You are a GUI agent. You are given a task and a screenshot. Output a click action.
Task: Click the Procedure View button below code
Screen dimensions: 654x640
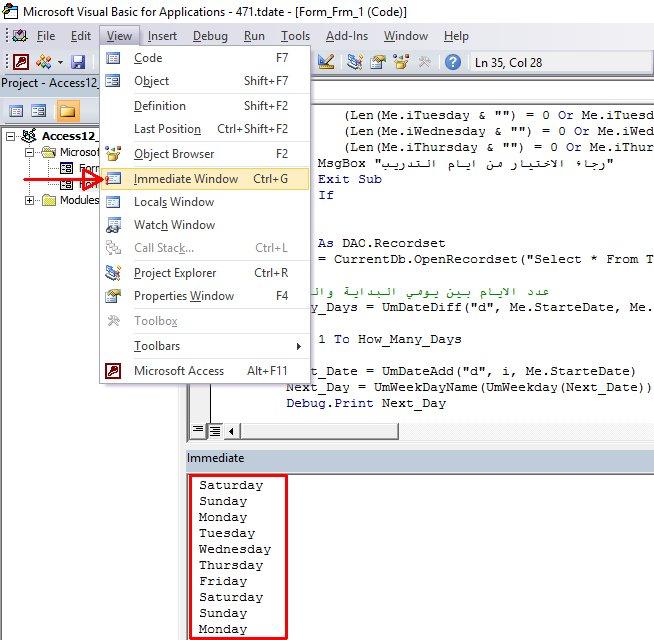(198, 430)
